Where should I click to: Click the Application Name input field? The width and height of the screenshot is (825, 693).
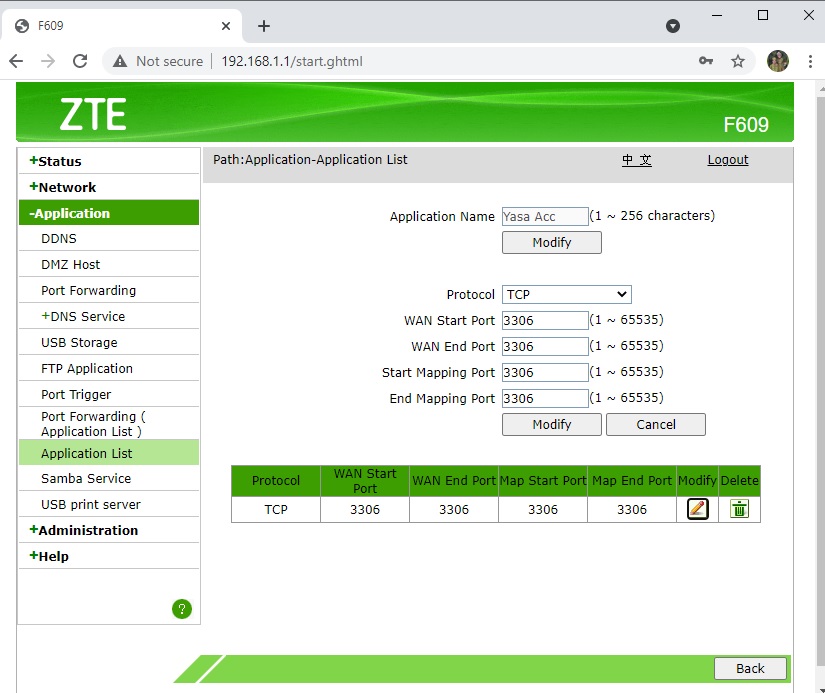pos(544,216)
